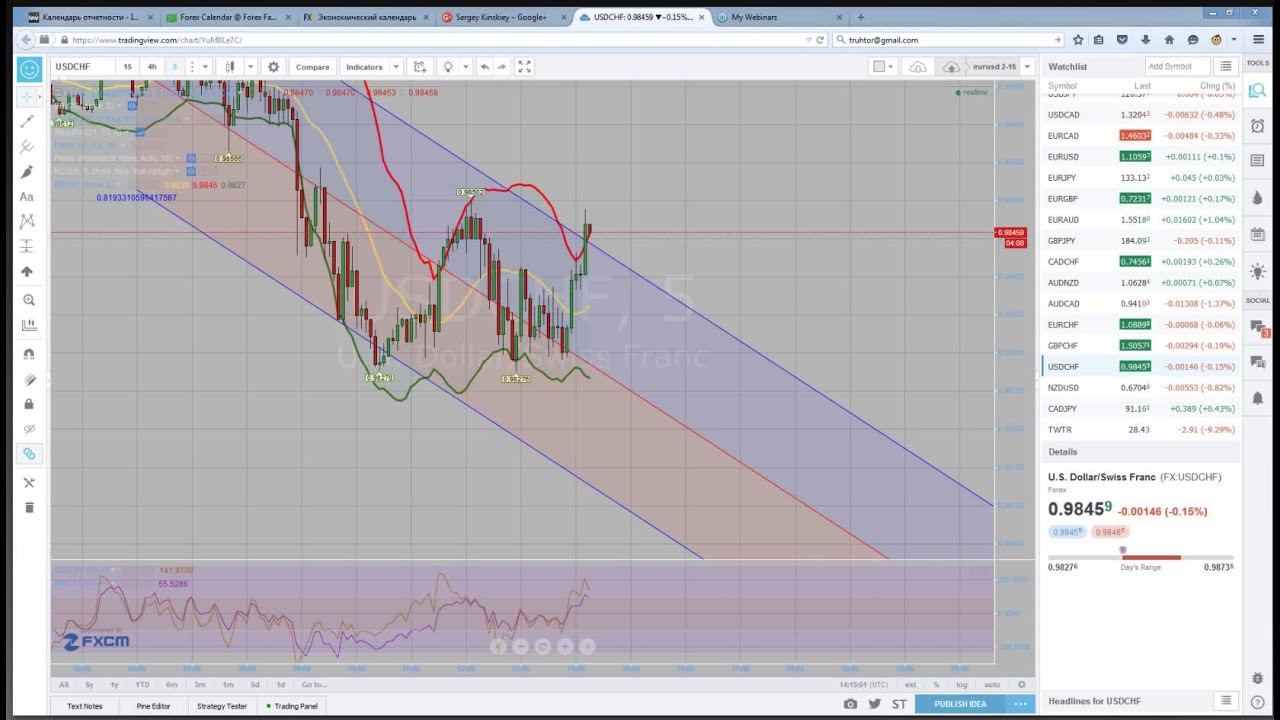Image resolution: width=1280 pixels, height=720 pixels.
Task: Select the text annotation tool
Action: coord(28,197)
